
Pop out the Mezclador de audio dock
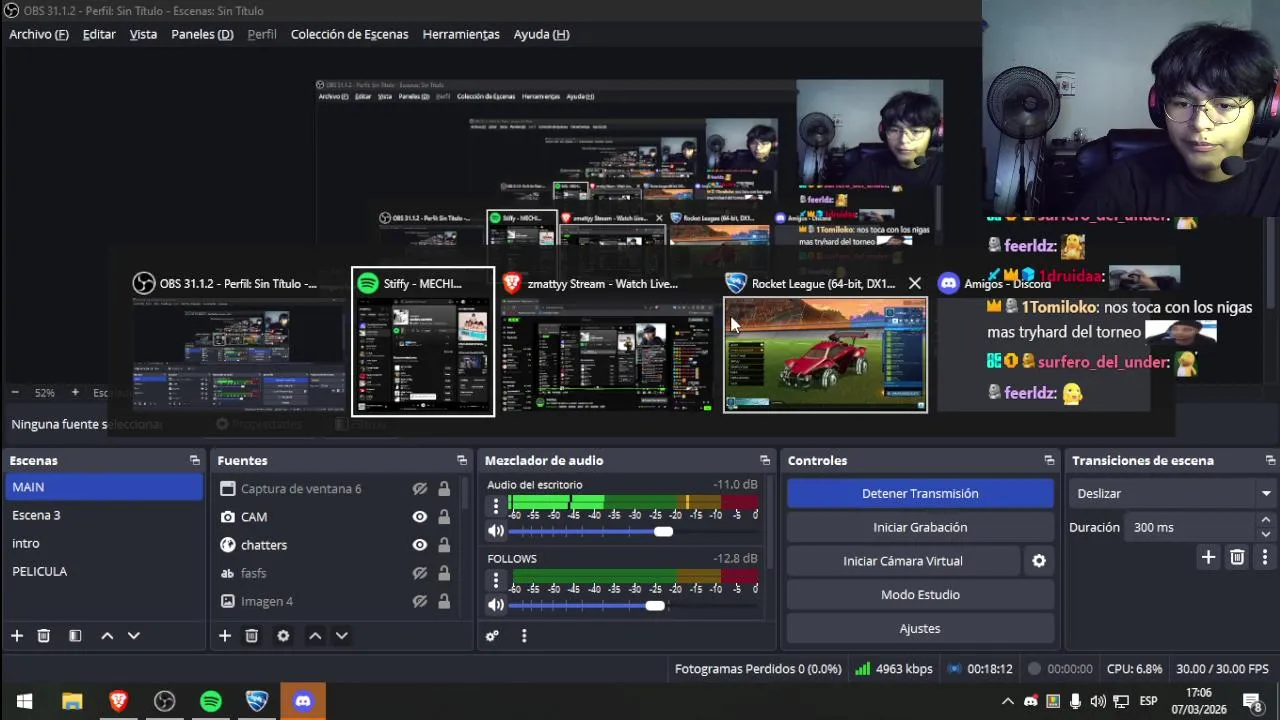point(765,461)
